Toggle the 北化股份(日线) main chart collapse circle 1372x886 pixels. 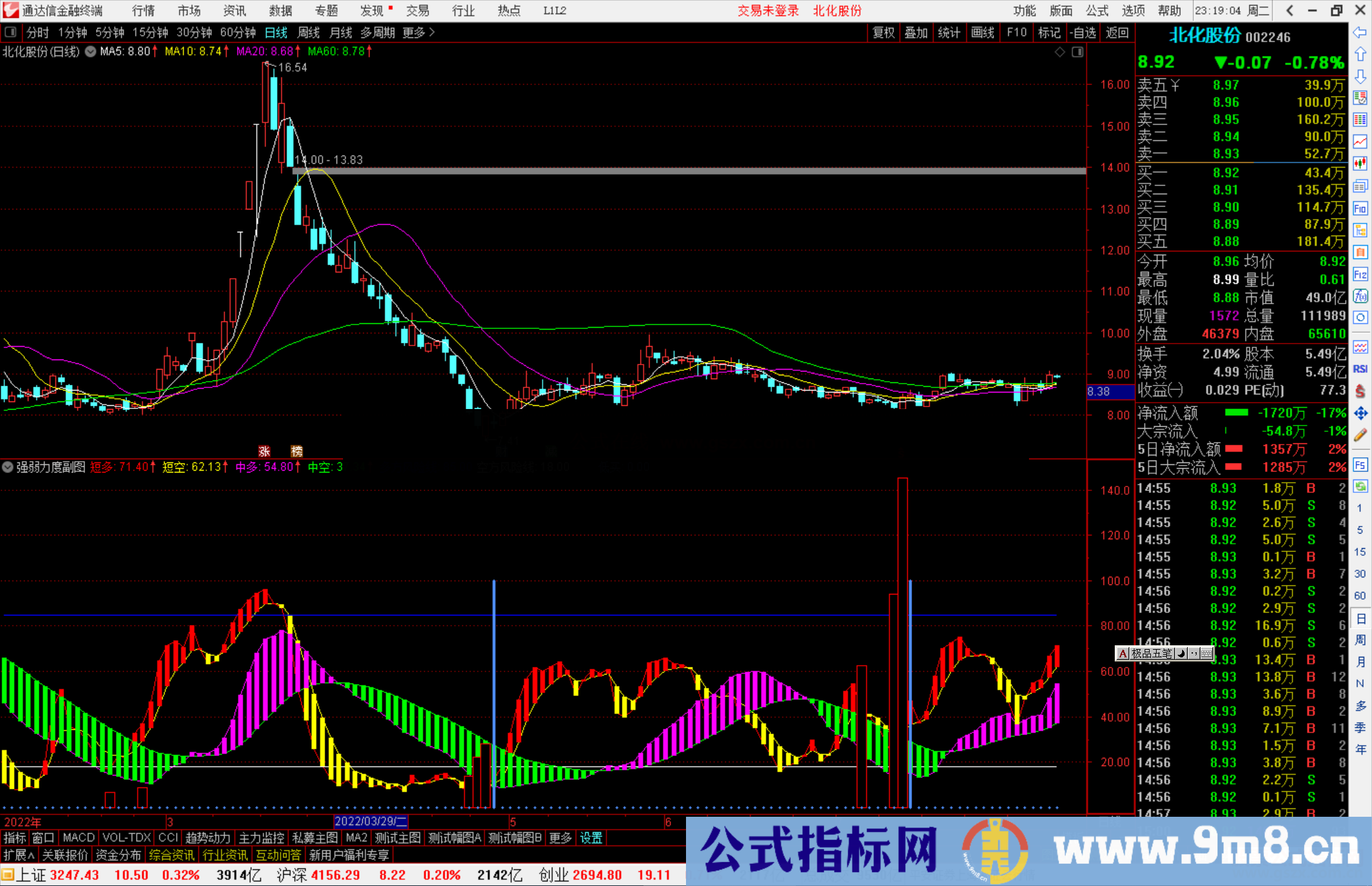(x=90, y=51)
